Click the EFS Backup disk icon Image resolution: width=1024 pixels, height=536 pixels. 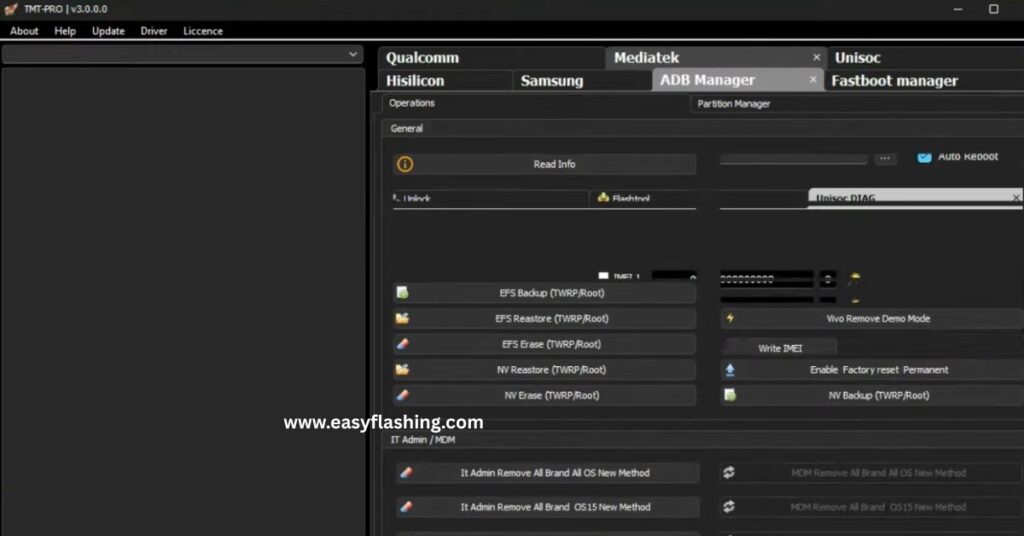[x=402, y=293]
